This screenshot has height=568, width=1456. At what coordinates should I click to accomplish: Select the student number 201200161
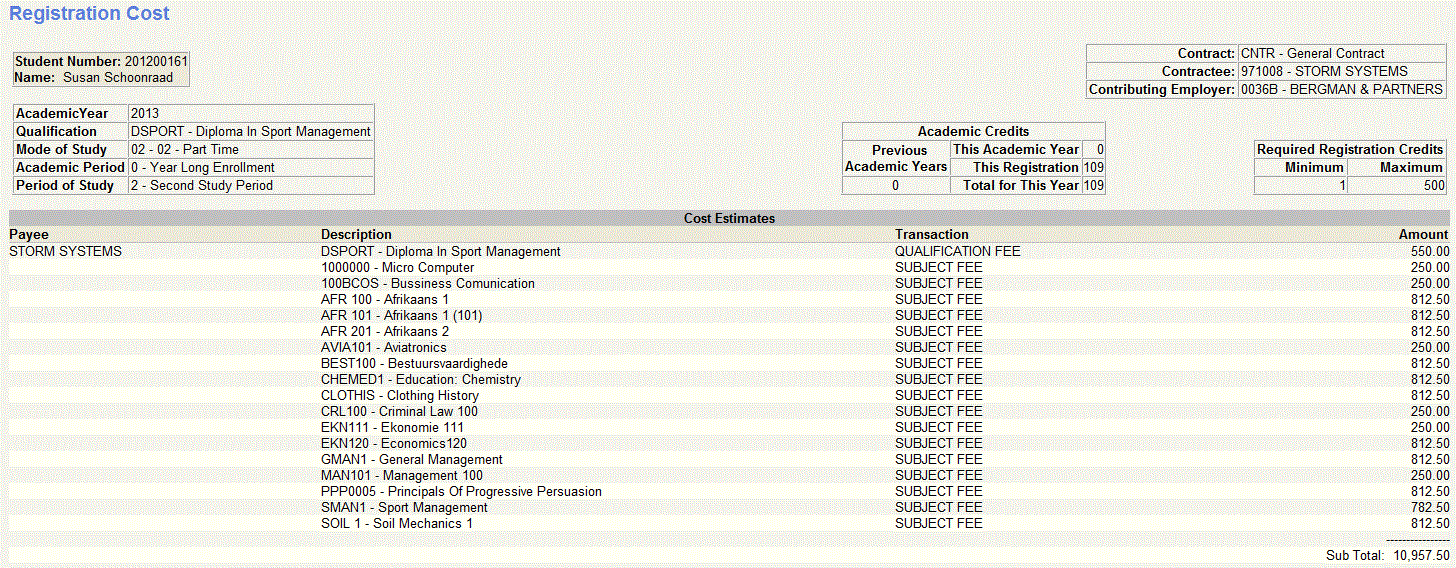click(157, 62)
